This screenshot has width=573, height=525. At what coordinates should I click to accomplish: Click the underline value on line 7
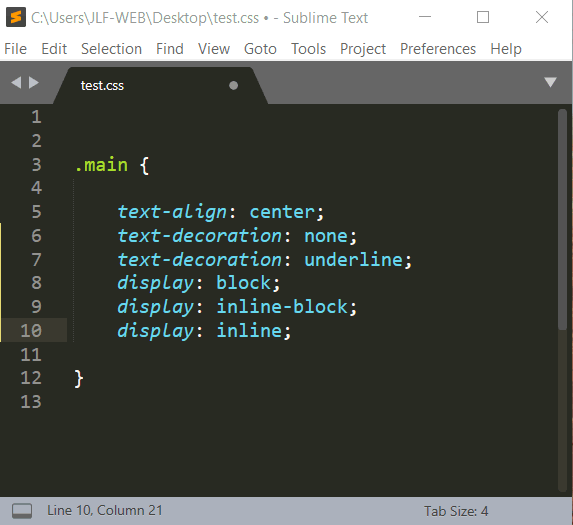(x=354, y=259)
